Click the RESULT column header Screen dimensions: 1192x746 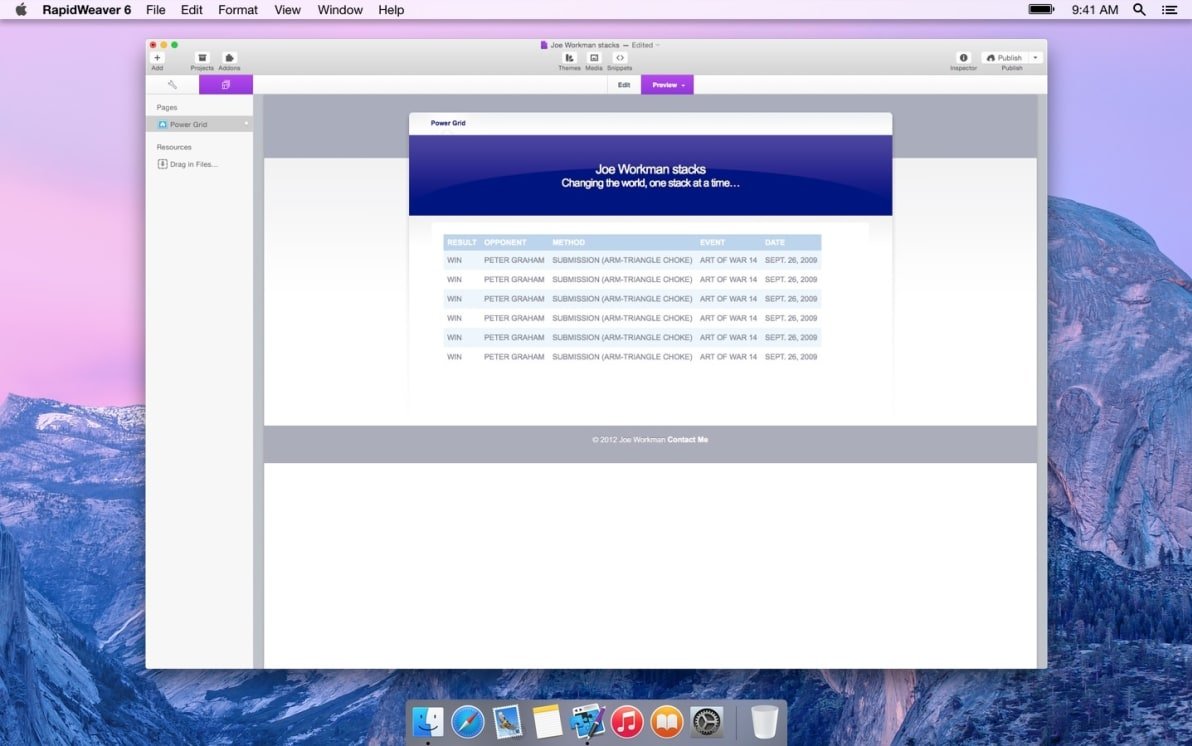(461, 243)
